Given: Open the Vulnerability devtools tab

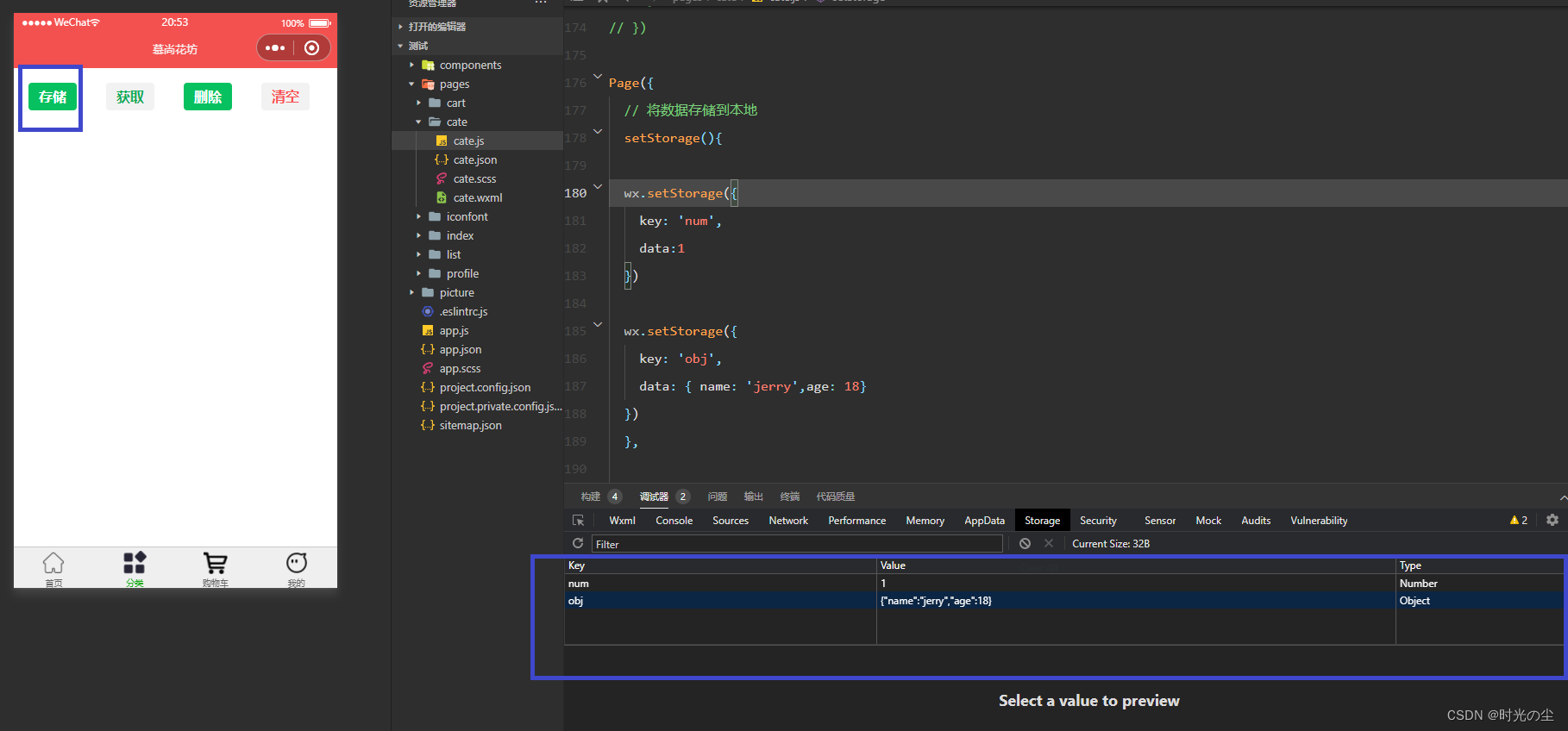Looking at the screenshot, I should [1319, 521].
